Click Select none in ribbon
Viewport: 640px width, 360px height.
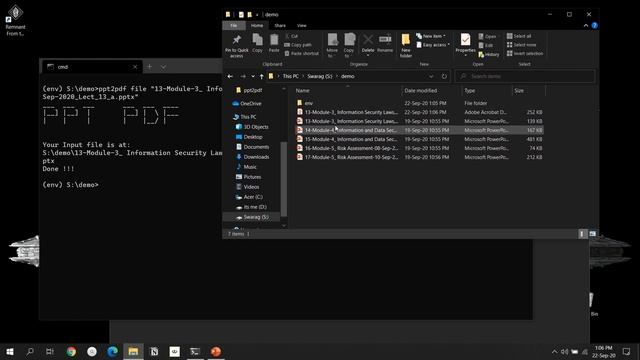tap(521, 45)
